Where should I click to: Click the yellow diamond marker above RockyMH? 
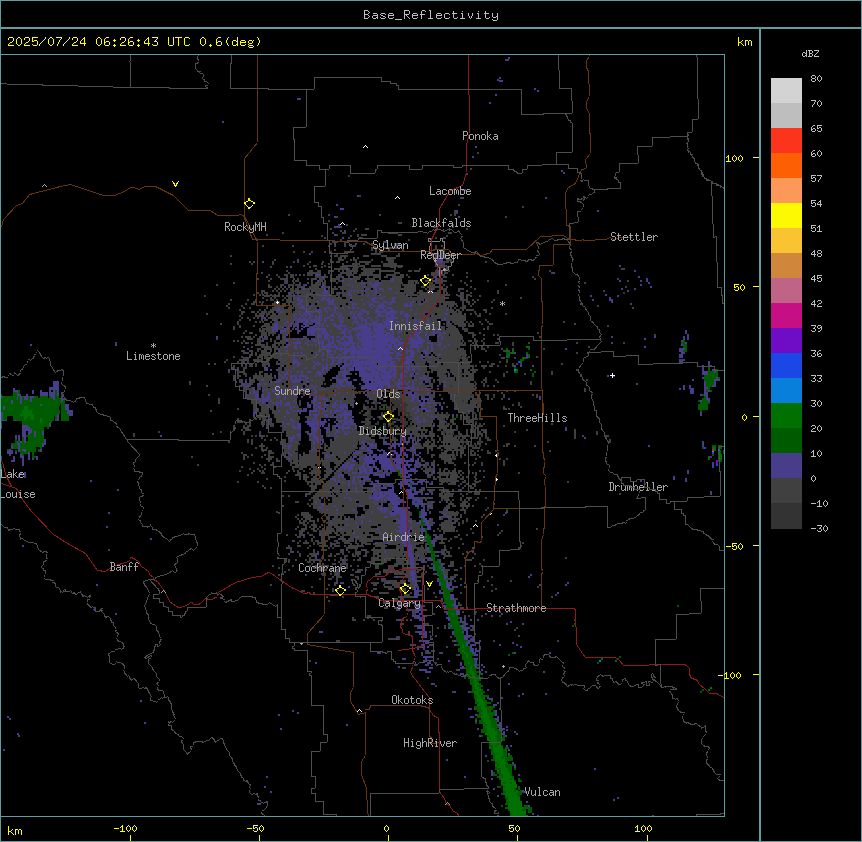tap(249, 204)
